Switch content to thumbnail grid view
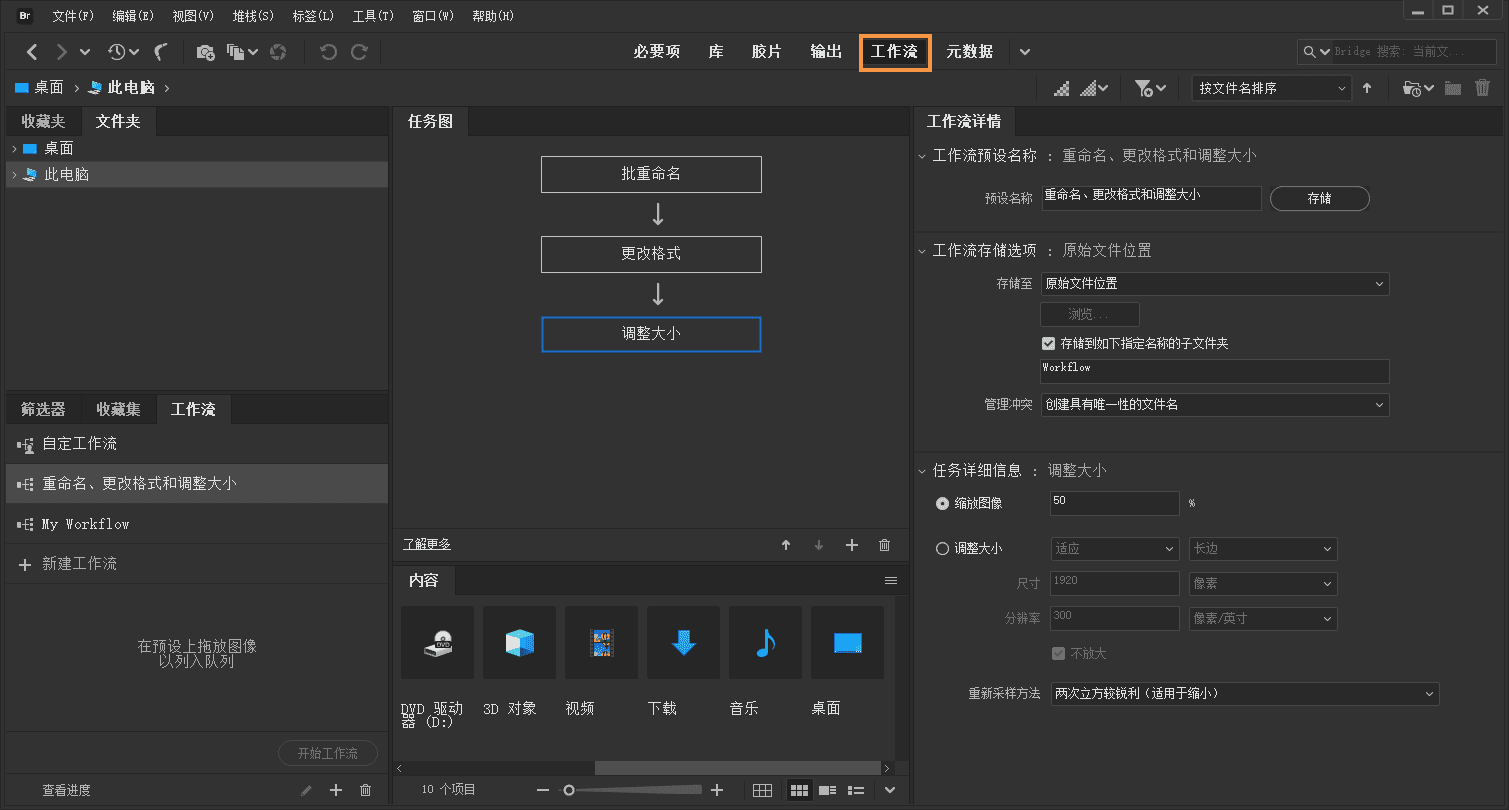1509x810 pixels. point(799,790)
